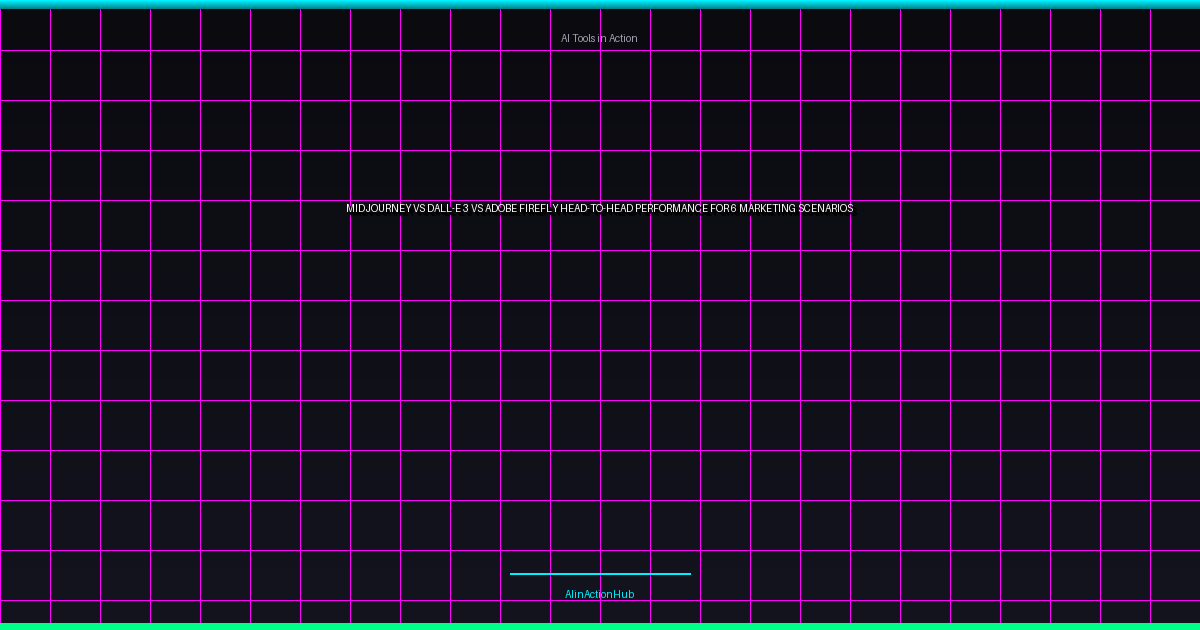Select the word SCENARIOS in the headline
This screenshot has width=1200, height=630.
pyautogui.click(x=826, y=209)
